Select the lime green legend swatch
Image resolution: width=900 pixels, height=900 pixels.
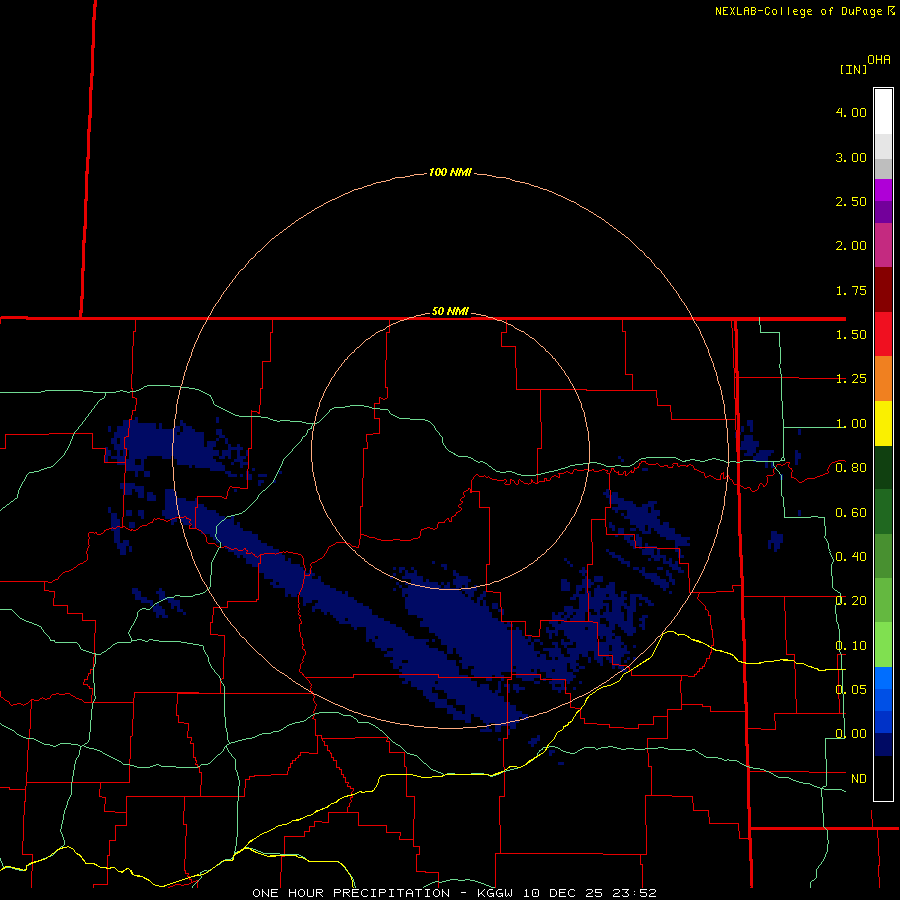(x=883, y=645)
